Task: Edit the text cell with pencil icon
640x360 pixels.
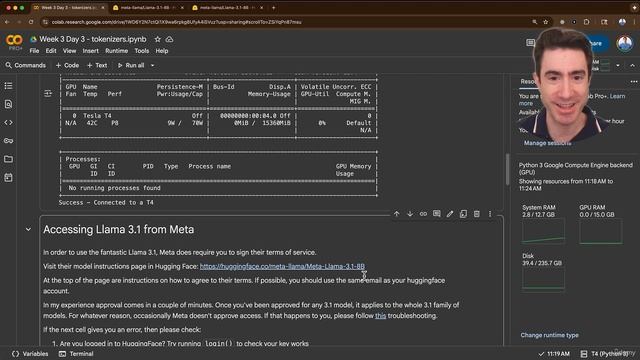Action: pyautogui.click(x=450, y=214)
